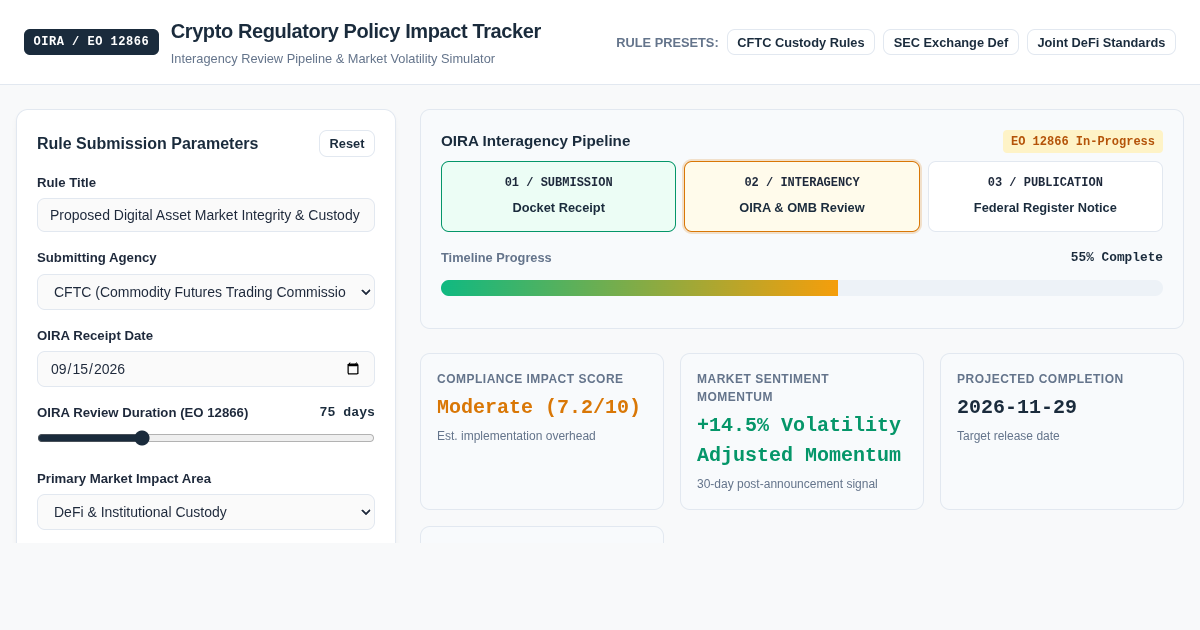1200x630 pixels.
Task: Apply the SEC Exchange Def preset
Action: 951,42
